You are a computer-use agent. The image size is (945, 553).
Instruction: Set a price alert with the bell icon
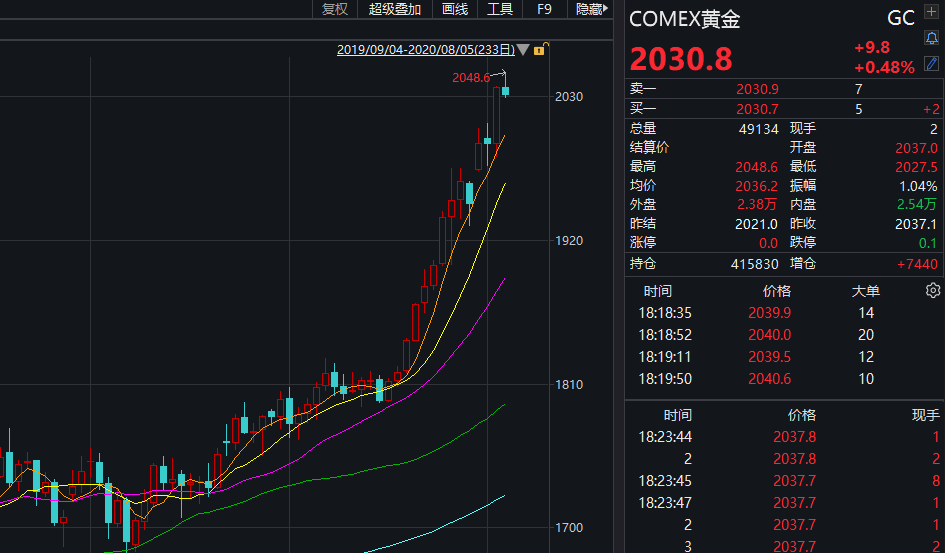tap(931, 38)
